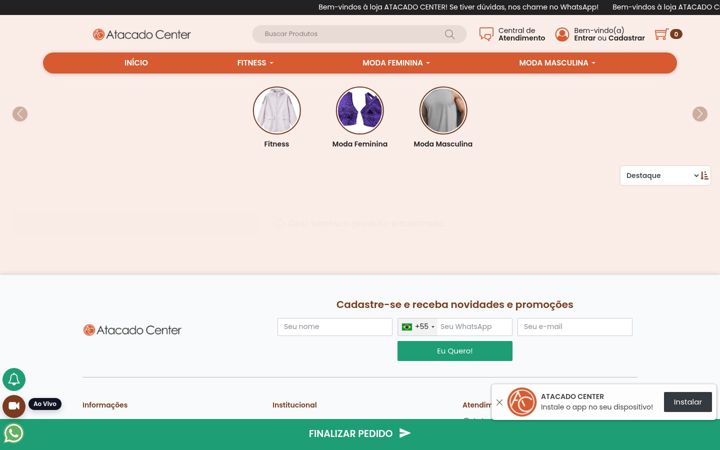Open Fitness category circle image

(276, 111)
